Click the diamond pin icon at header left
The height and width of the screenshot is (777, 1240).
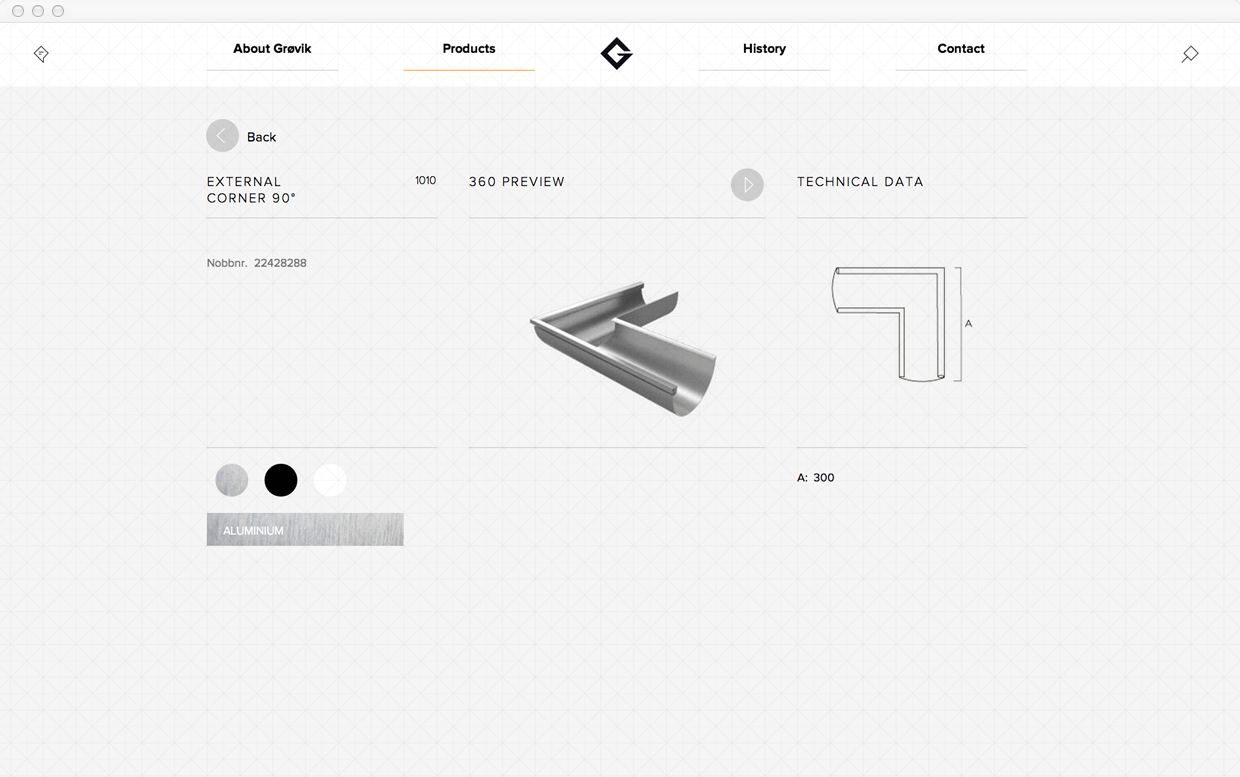(41, 54)
